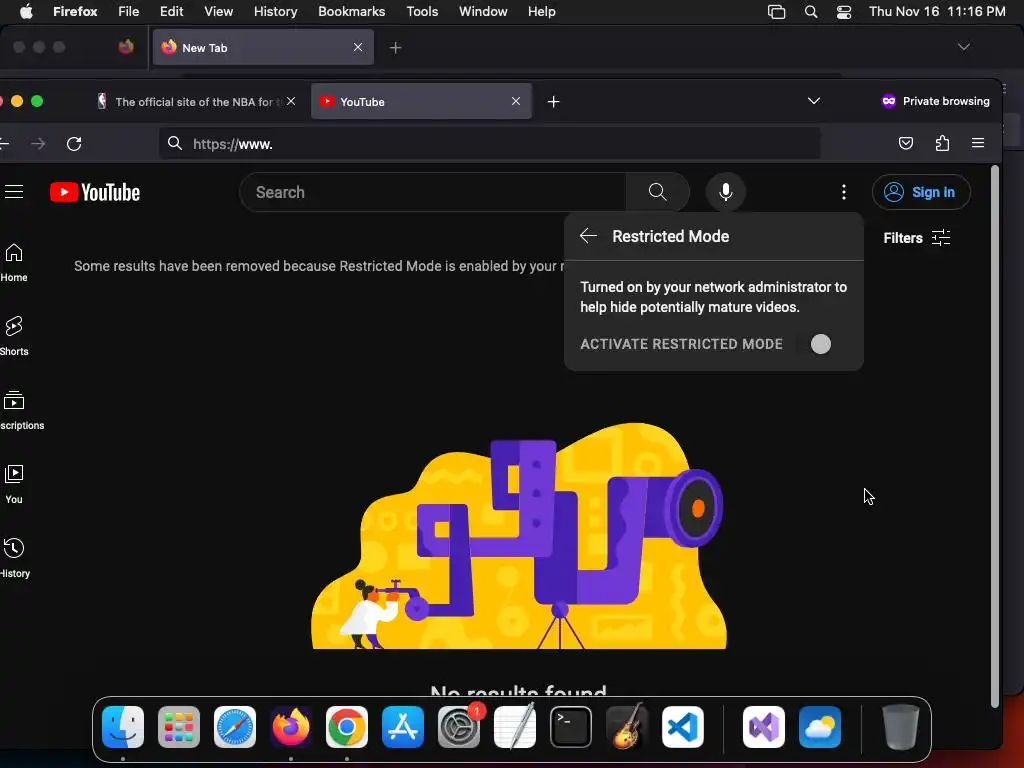Close the New Tab in background window
This screenshot has height=768, width=1024.
[358, 47]
